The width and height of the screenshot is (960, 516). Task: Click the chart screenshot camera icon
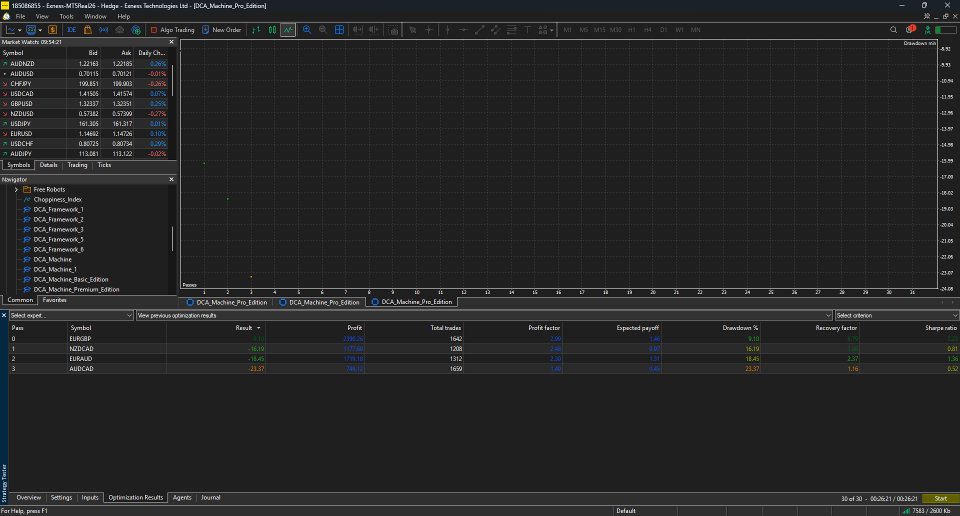(394, 29)
